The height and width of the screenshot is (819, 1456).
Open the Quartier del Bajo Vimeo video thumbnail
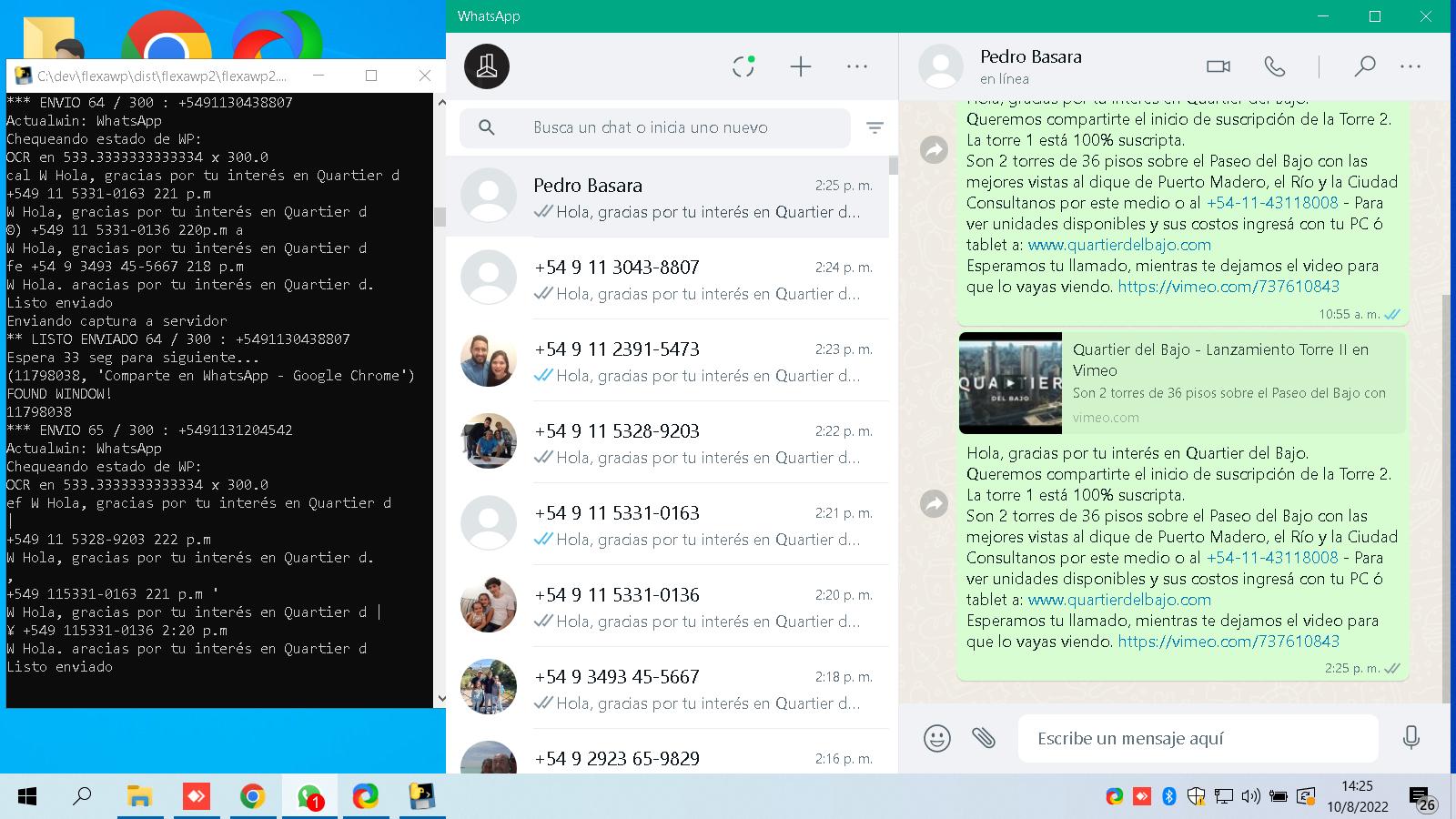1010,383
